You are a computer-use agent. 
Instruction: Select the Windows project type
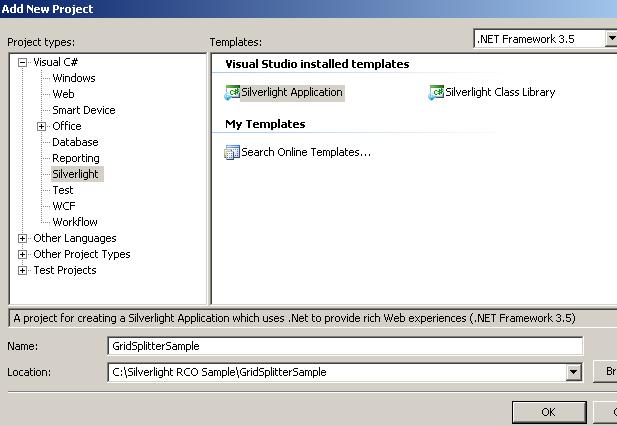tap(74, 78)
